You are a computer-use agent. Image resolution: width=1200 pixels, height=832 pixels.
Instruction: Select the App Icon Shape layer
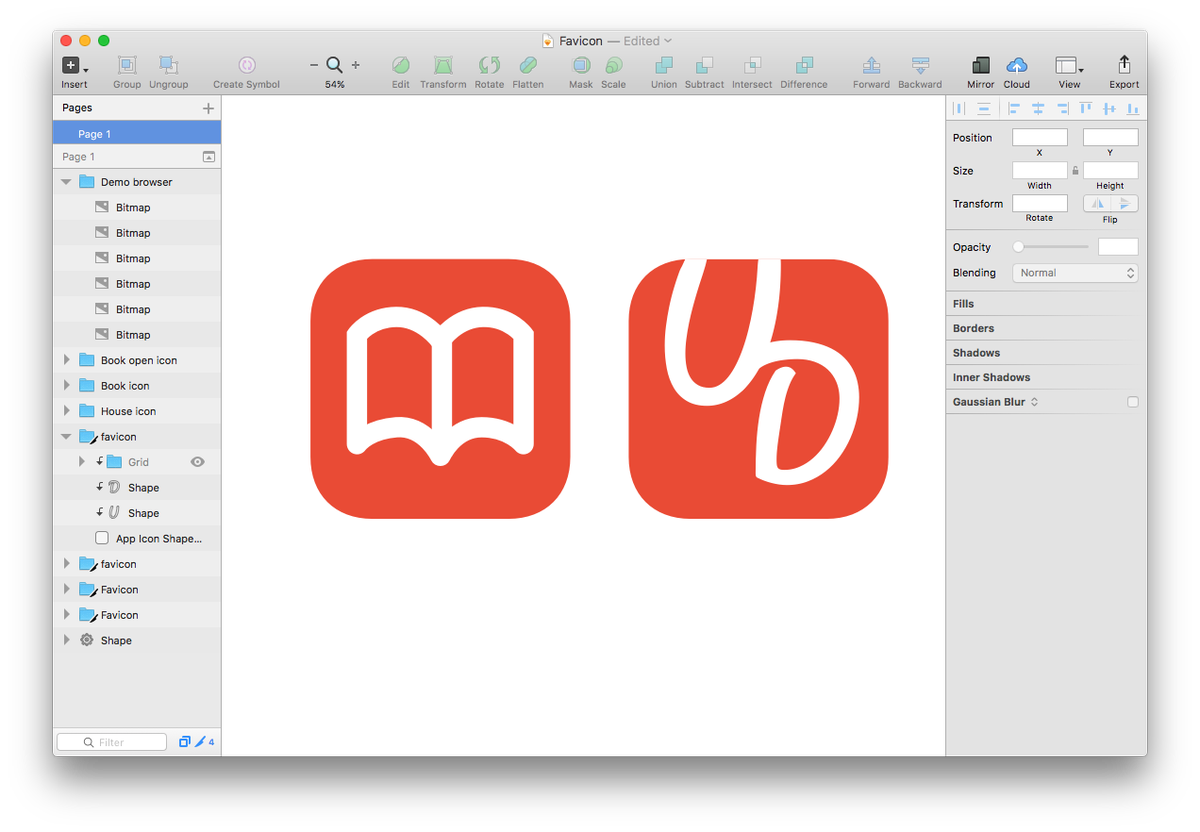(x=137, y=538)
